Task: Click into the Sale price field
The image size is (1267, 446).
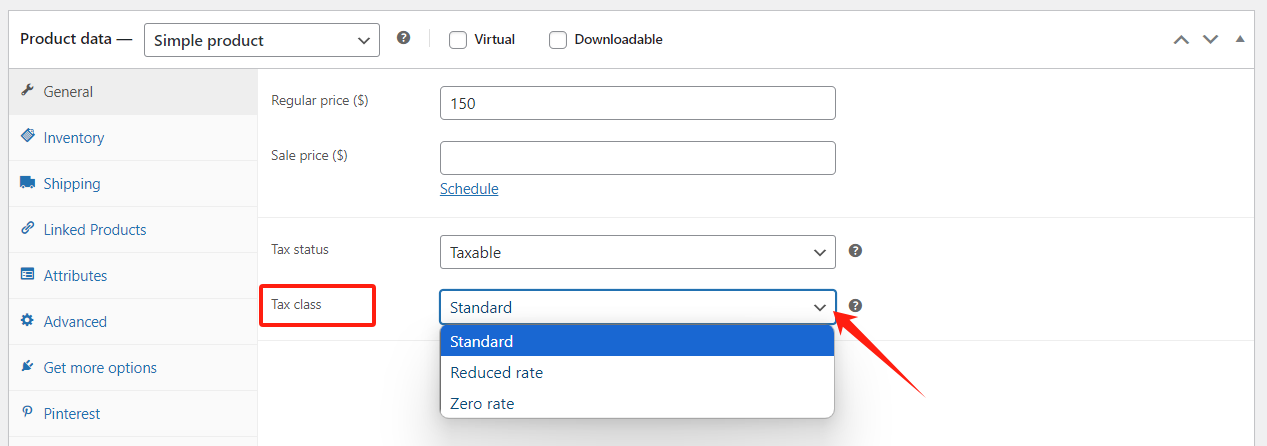Action: (637, 158)
